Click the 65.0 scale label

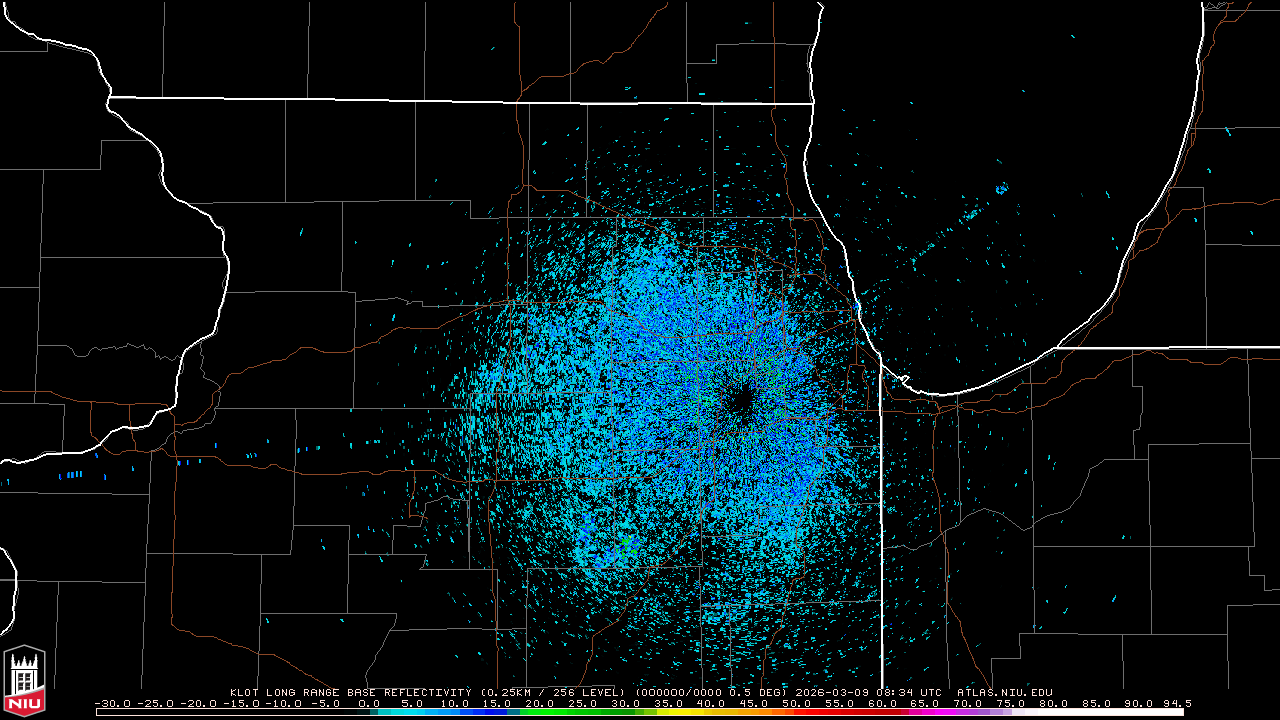click(x=925, y=704)
